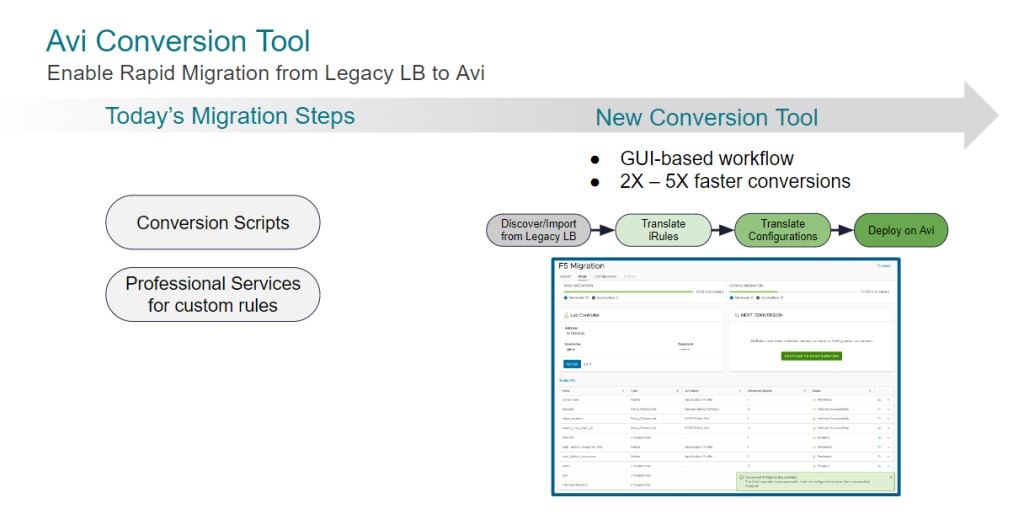Switch to the iRule tab
The image size is (1024, 514).
pos(583,276)
